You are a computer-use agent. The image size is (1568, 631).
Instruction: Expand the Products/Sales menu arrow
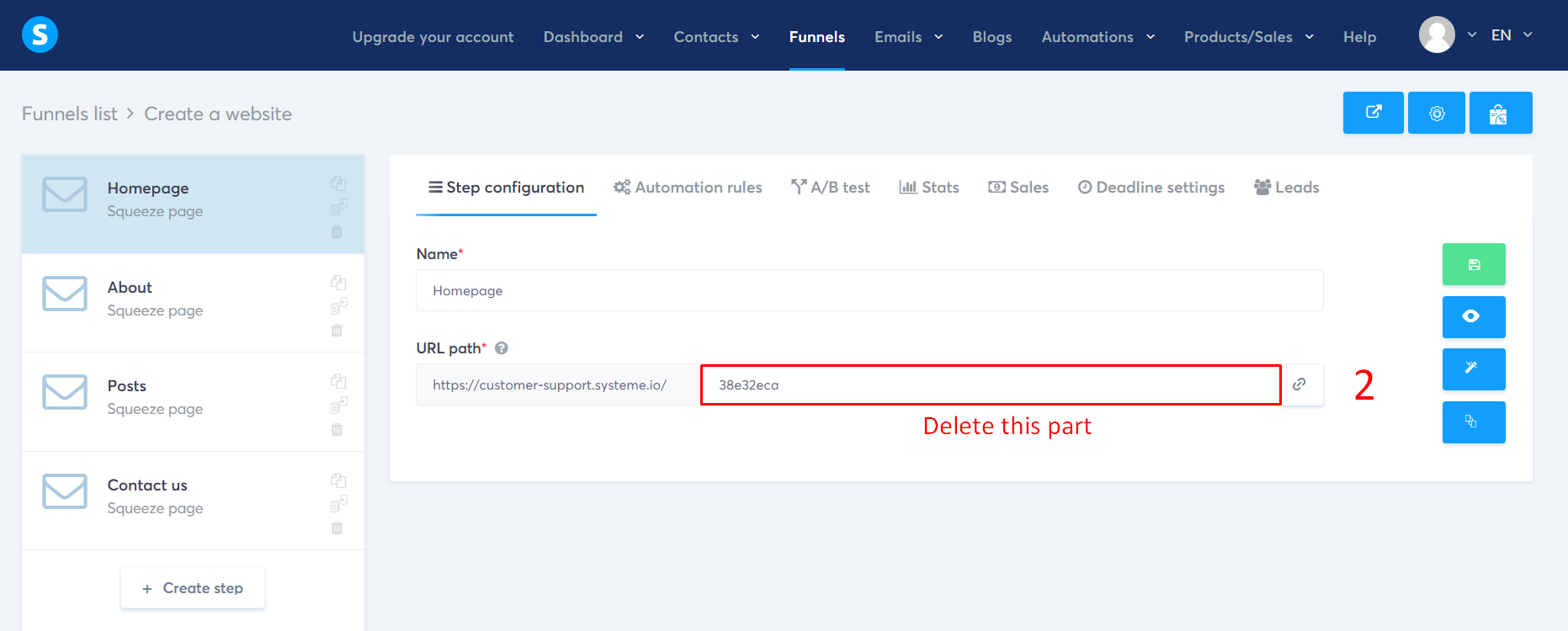pos(1310,37)
